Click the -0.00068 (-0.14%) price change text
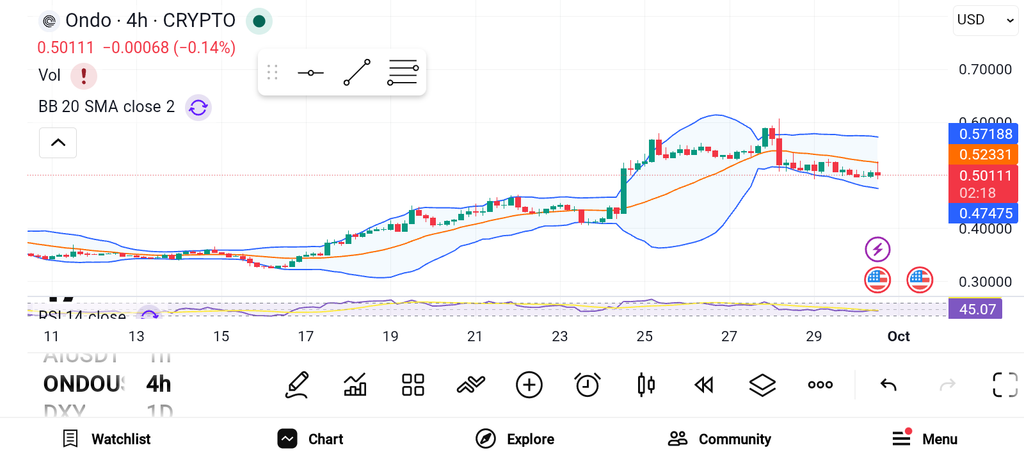 tap(169, 48)
